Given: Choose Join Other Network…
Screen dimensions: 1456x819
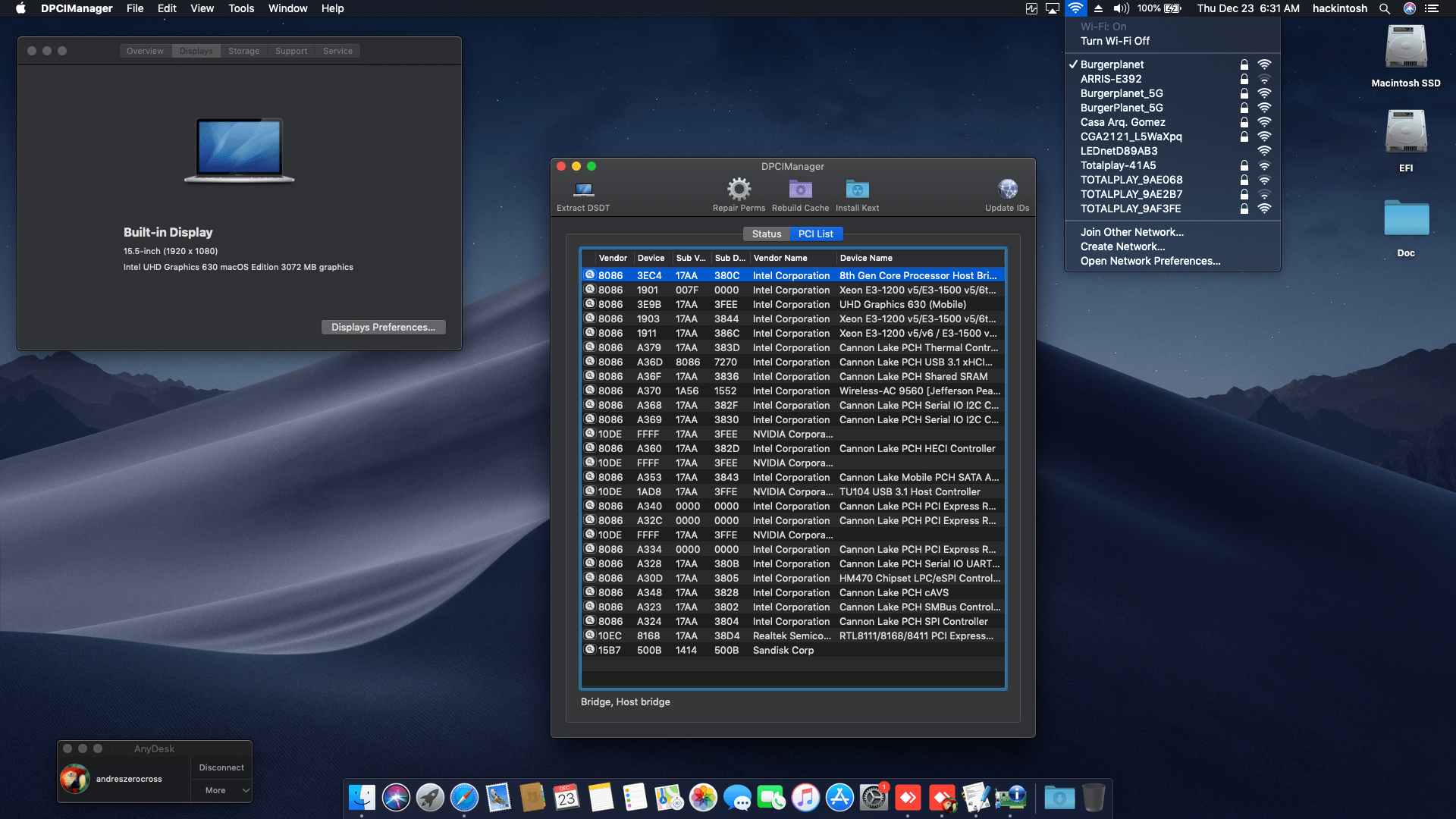Looking at the screenshot, I should click(1172, 232).
